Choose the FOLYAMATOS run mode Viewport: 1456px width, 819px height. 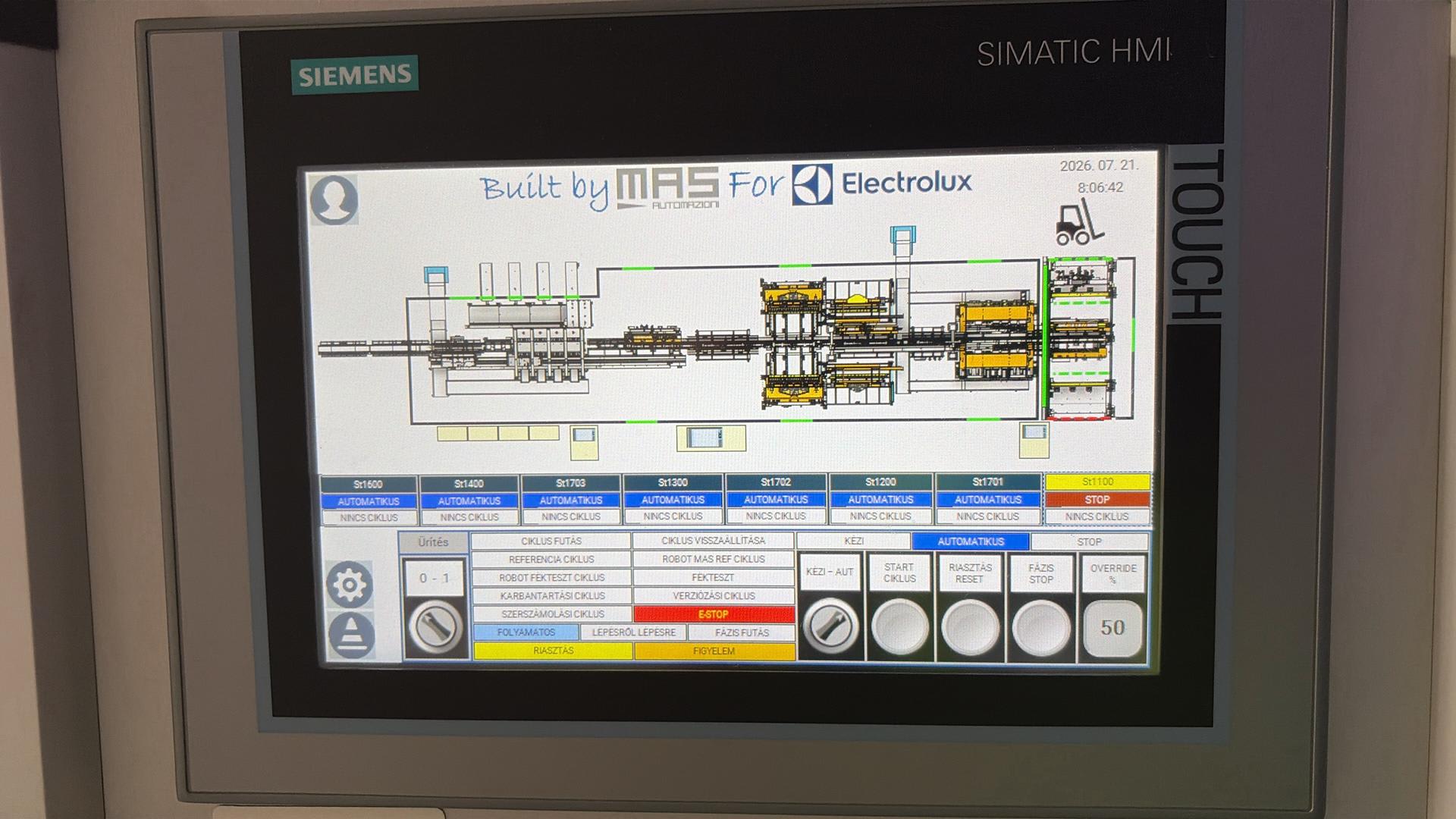click(526, 632)
